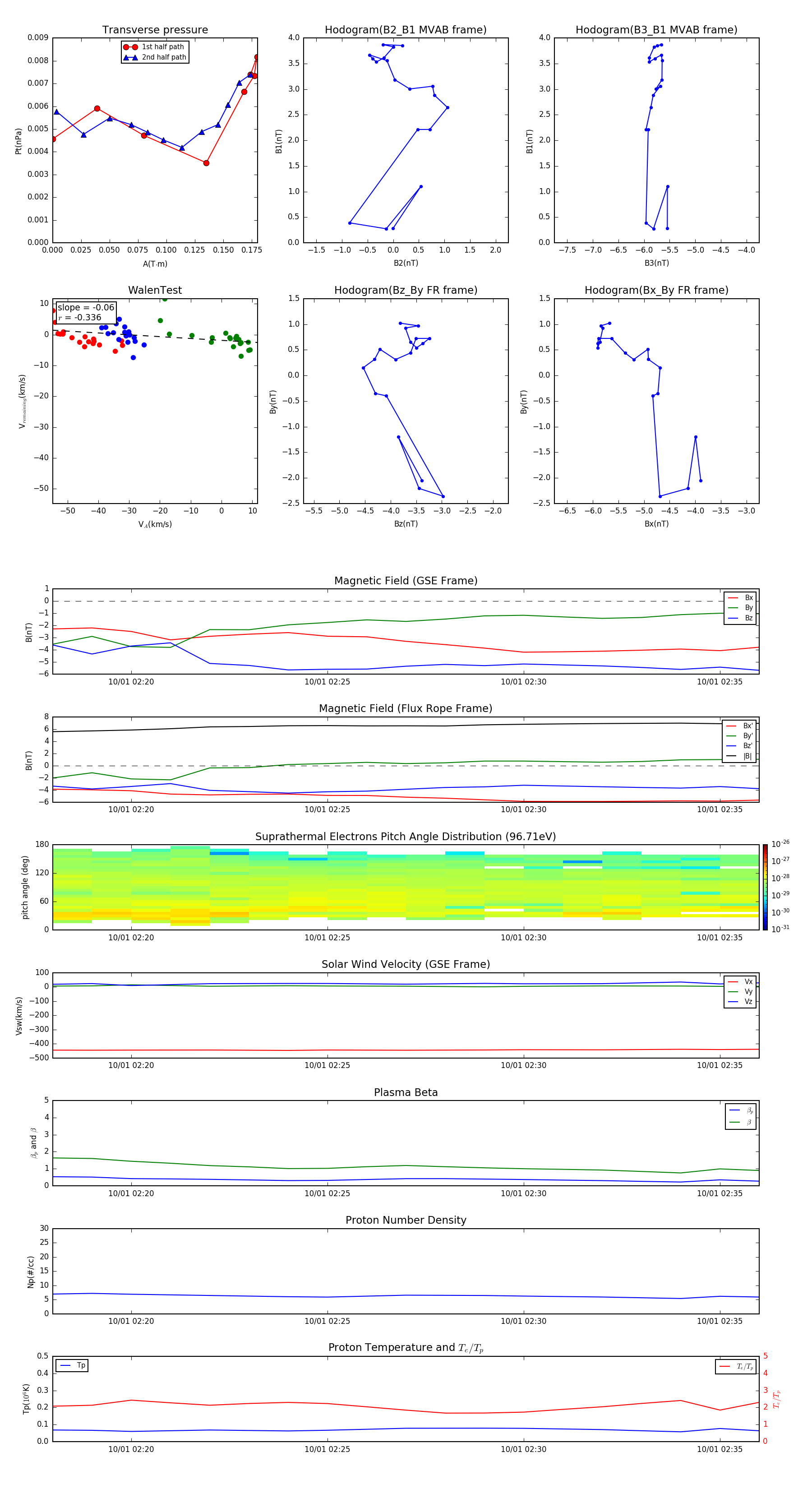The height and width of the screenshot is (1489, 812).
Task: Click the "Vsw(km/s)" y-axis label
Action: click(x=18, y=1016)
